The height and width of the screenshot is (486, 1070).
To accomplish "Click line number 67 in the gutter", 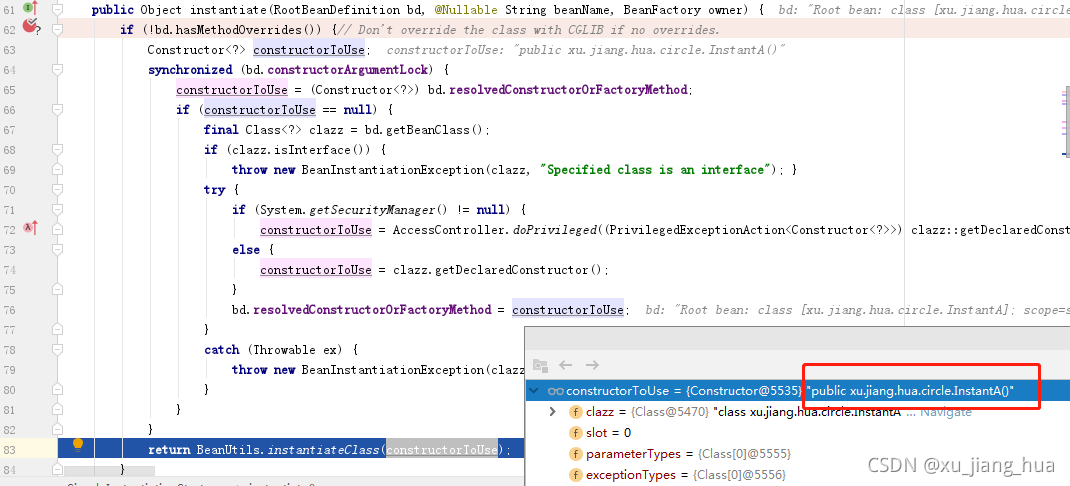I will [10, 130].
